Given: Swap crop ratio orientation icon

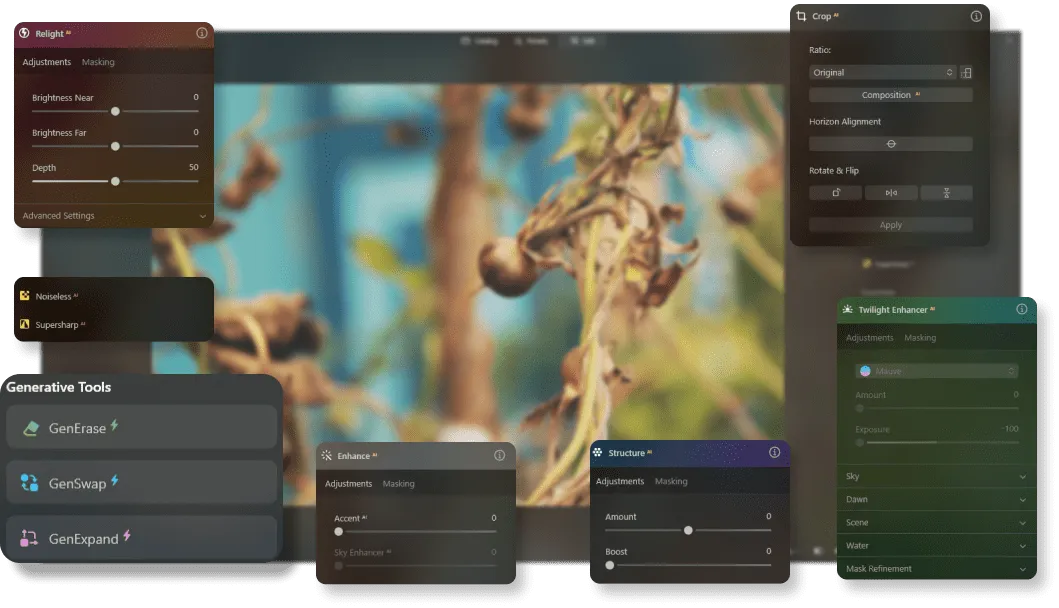Looking at the screenshot, I should (966, 73).
